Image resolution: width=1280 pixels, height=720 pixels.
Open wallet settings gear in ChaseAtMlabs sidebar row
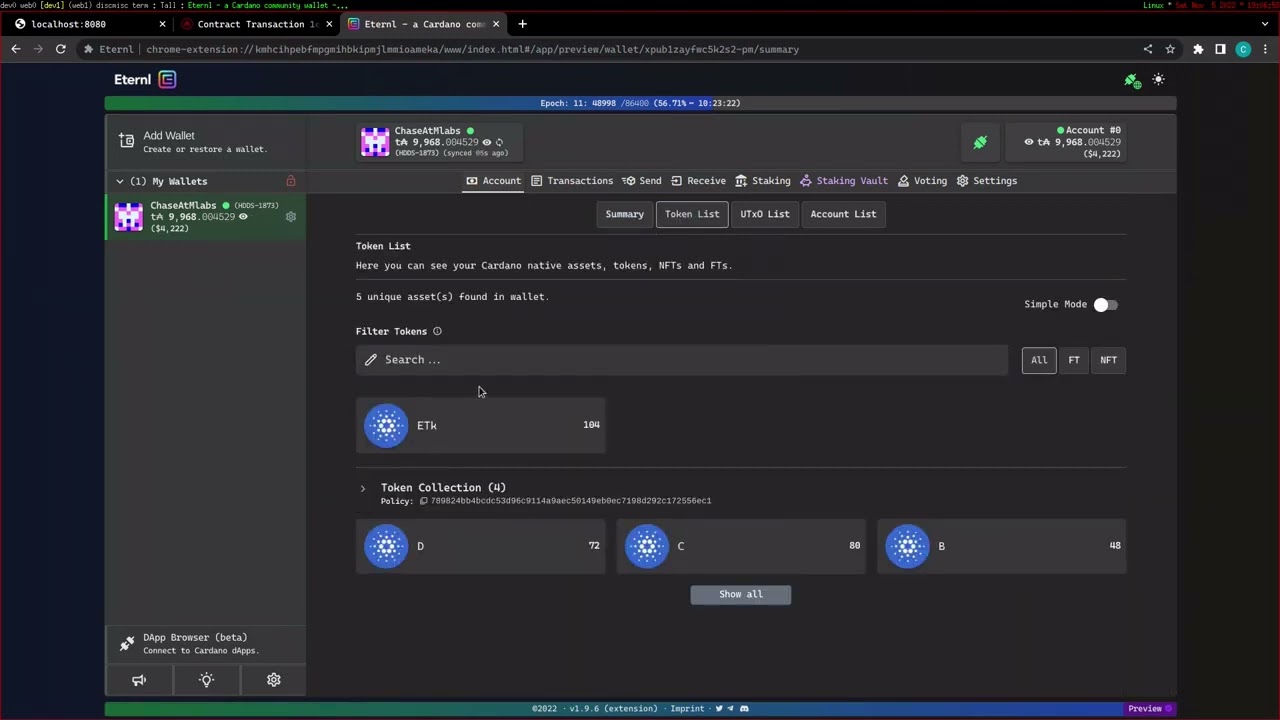[x=291, y=216]
